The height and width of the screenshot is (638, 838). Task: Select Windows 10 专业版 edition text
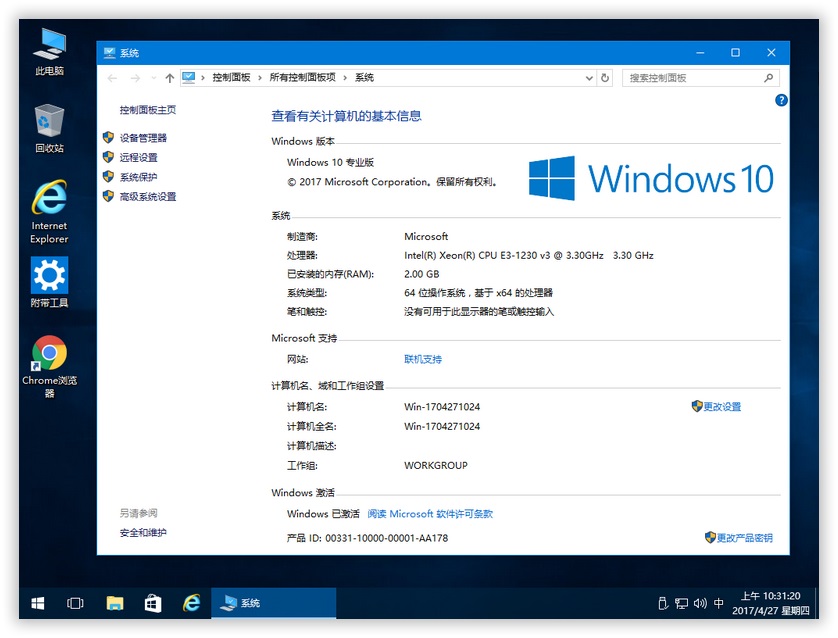[x=330, y=162]
